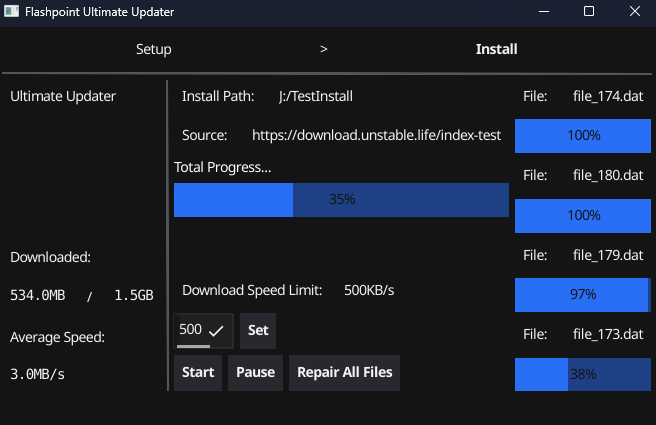Select the Install step tab

tap(496, 49)
